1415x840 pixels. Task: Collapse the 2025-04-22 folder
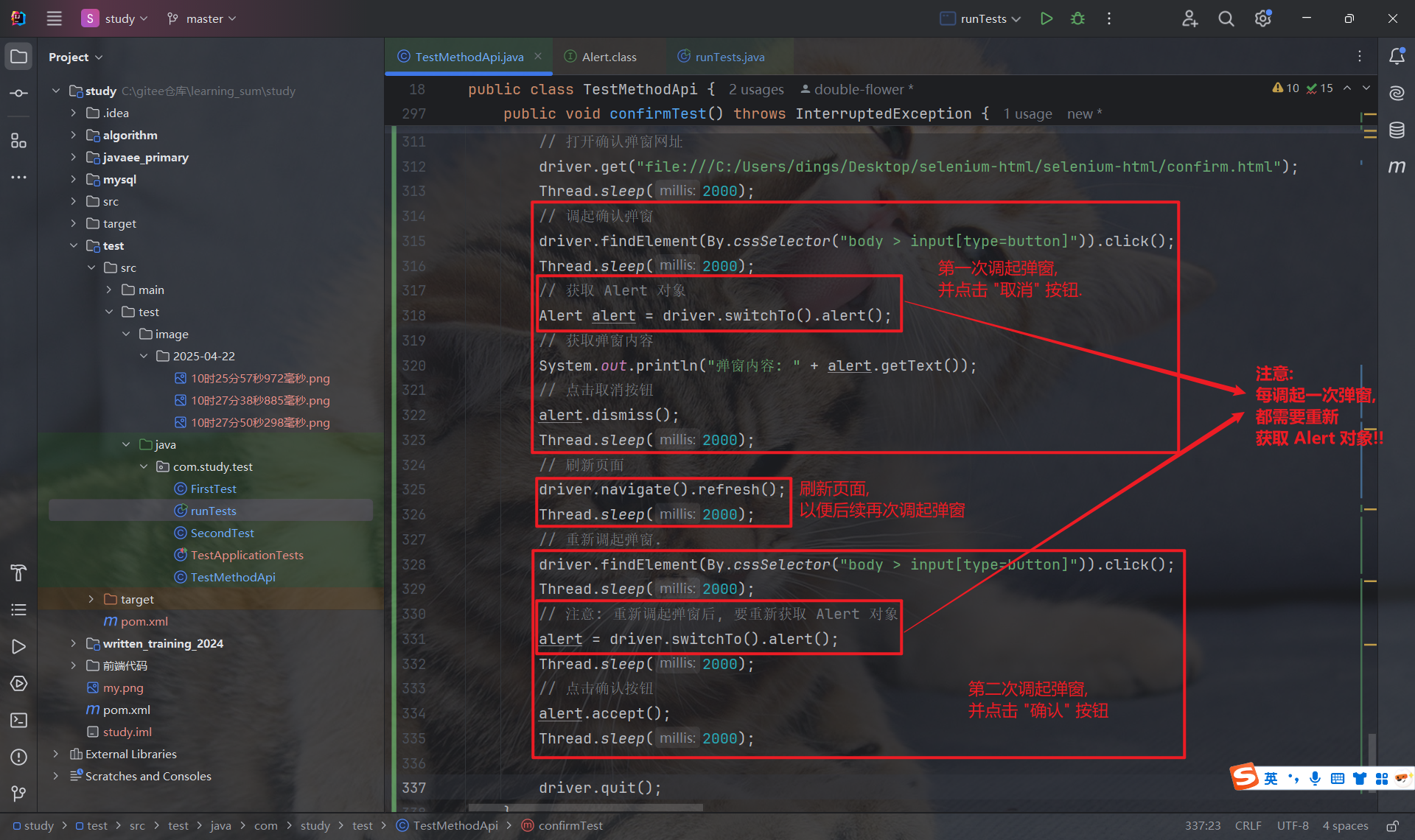tap(144, 356)
